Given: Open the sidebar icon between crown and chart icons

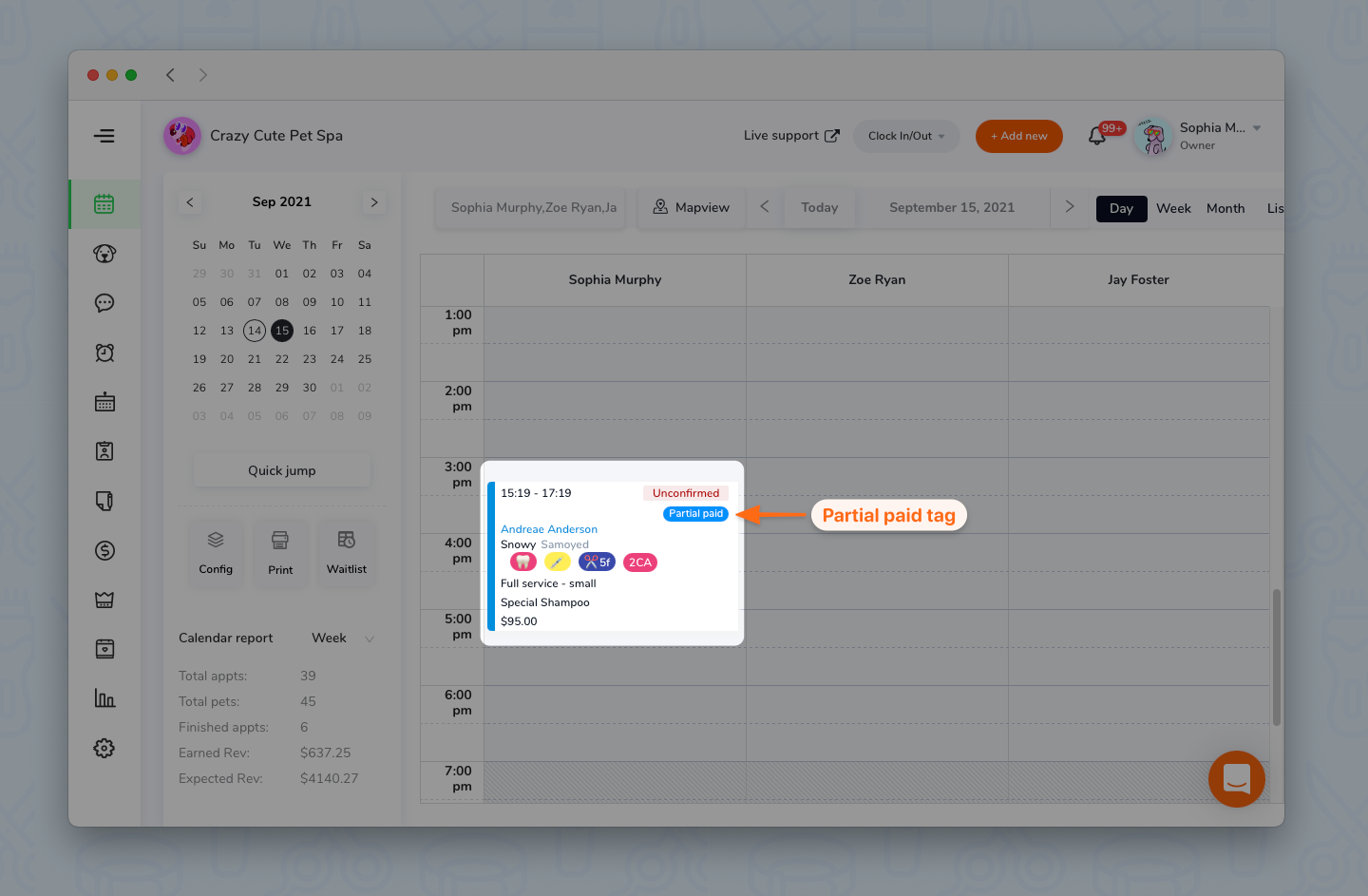Looking at the screenshot, I should tap(104, 649).
